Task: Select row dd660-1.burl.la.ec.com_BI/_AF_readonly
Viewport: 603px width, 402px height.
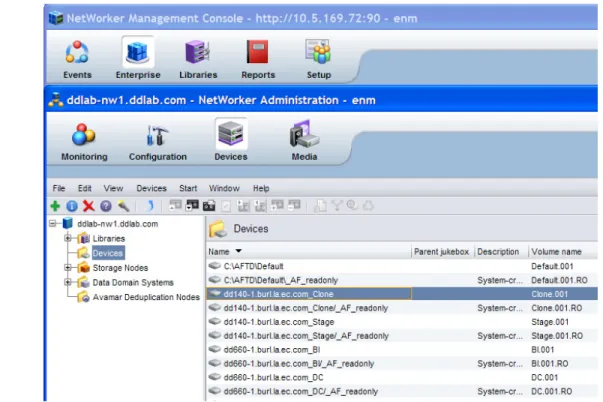Action: pos(402,363)
